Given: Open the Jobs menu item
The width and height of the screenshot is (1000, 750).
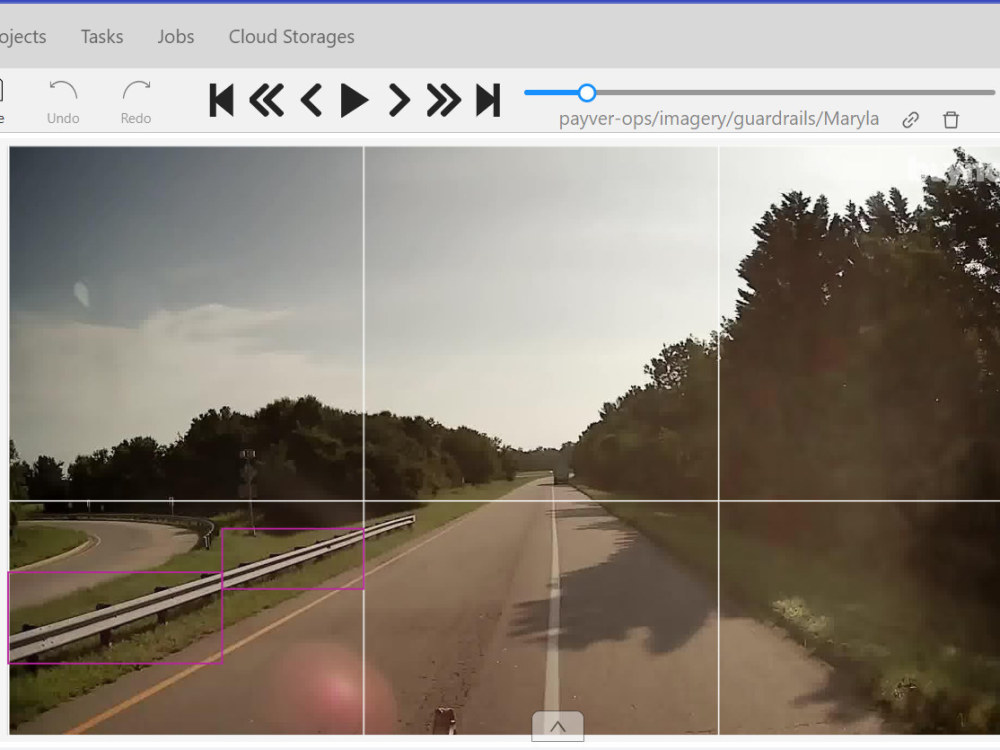Looking at the screenshot, I should point(176,37).
